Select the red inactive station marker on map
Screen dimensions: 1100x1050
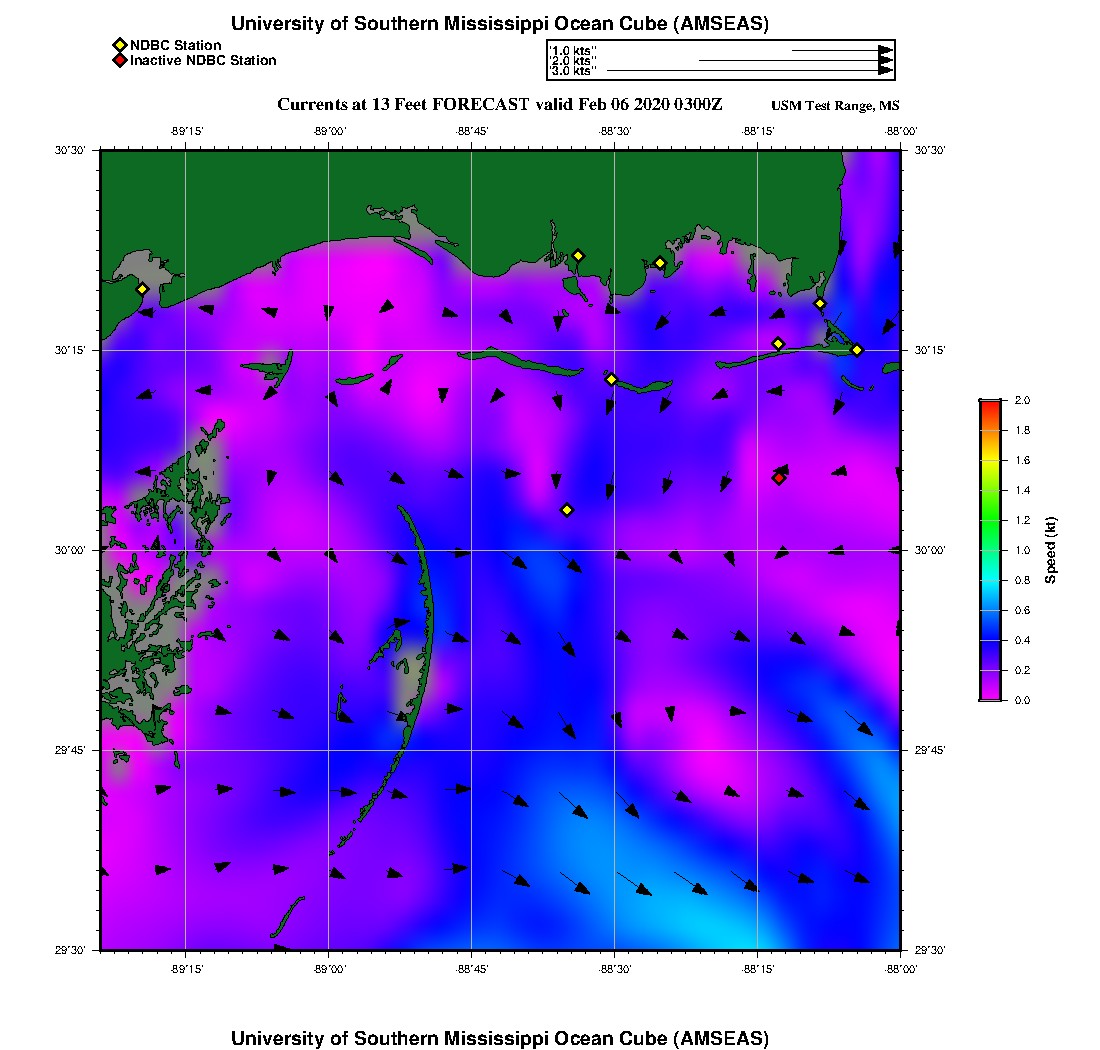778,478
